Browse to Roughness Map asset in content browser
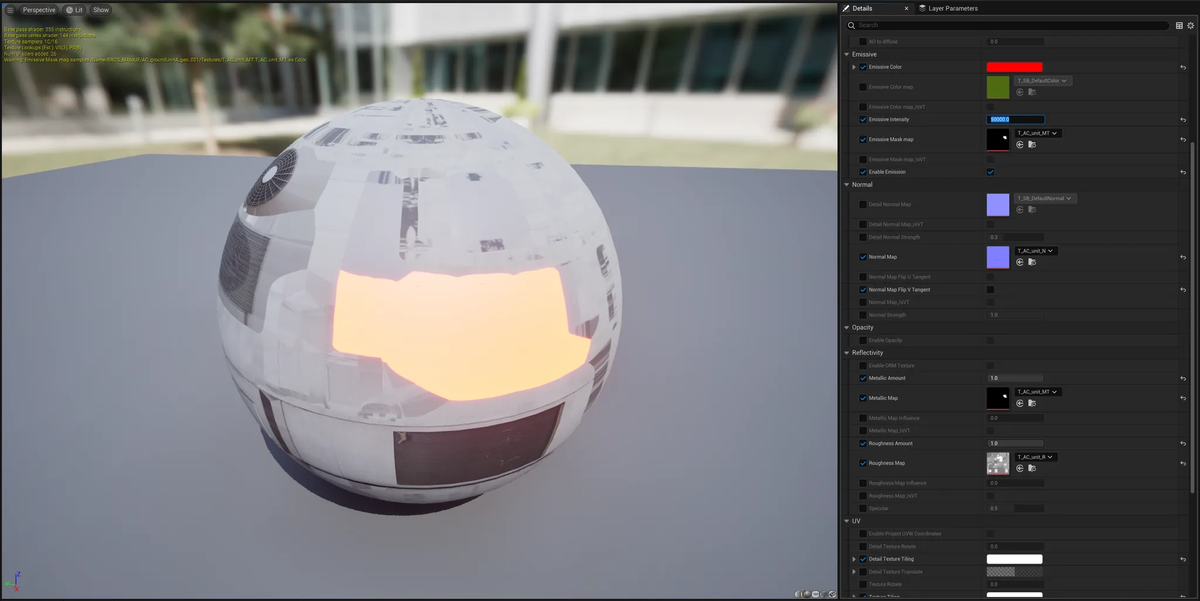 pyautogui.click(x=1031, y=468)
